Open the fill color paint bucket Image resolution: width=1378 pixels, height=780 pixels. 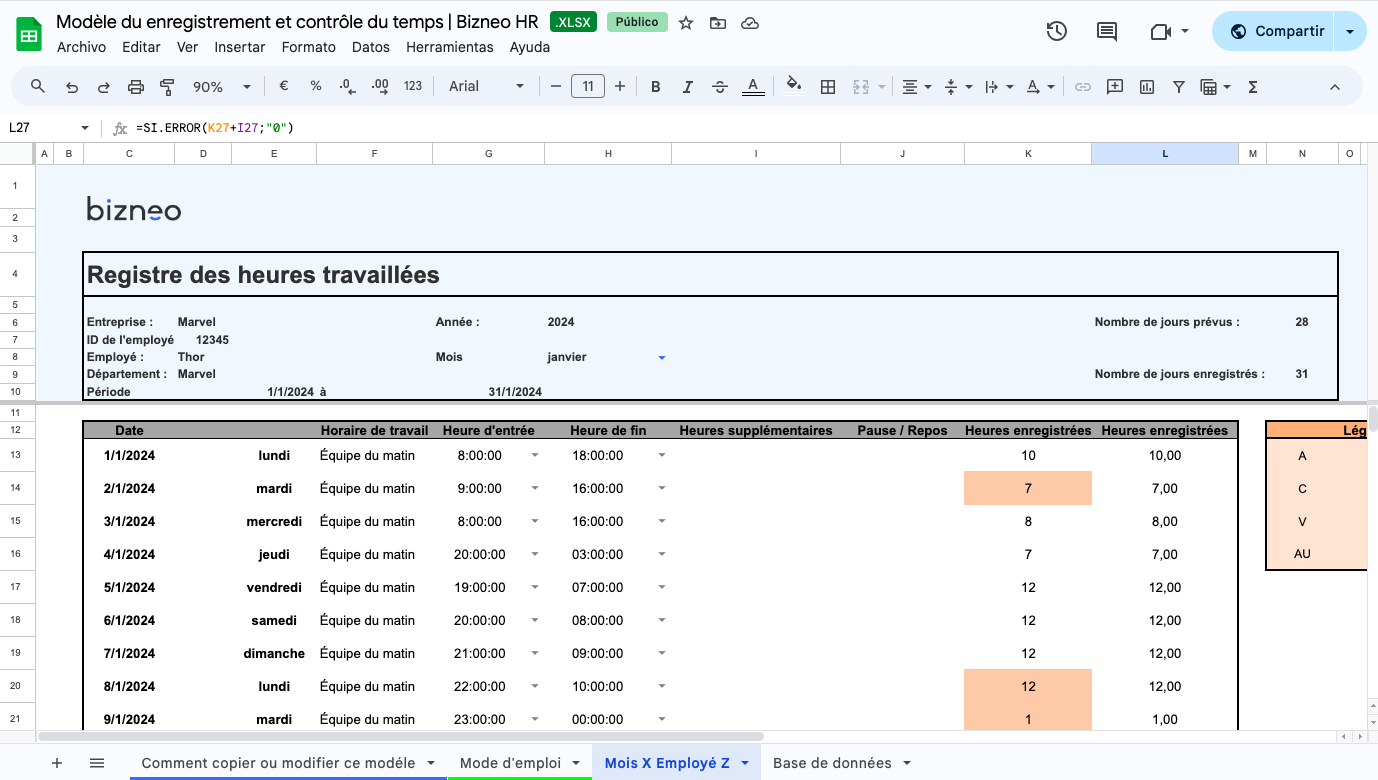[x=794, y=87]
